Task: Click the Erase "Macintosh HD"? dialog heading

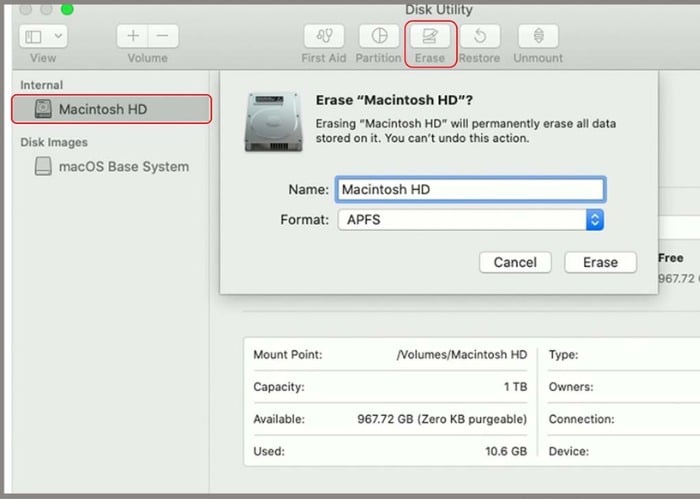Action: [x=394, y=100]
